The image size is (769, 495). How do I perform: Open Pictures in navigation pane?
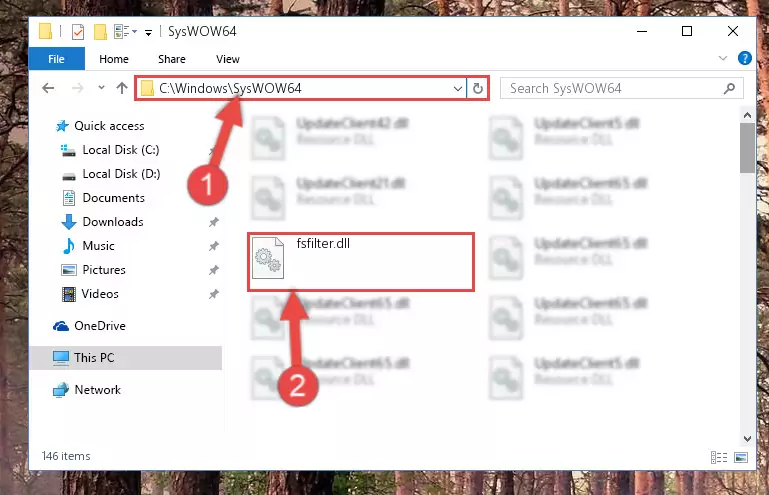coord(103,270)
